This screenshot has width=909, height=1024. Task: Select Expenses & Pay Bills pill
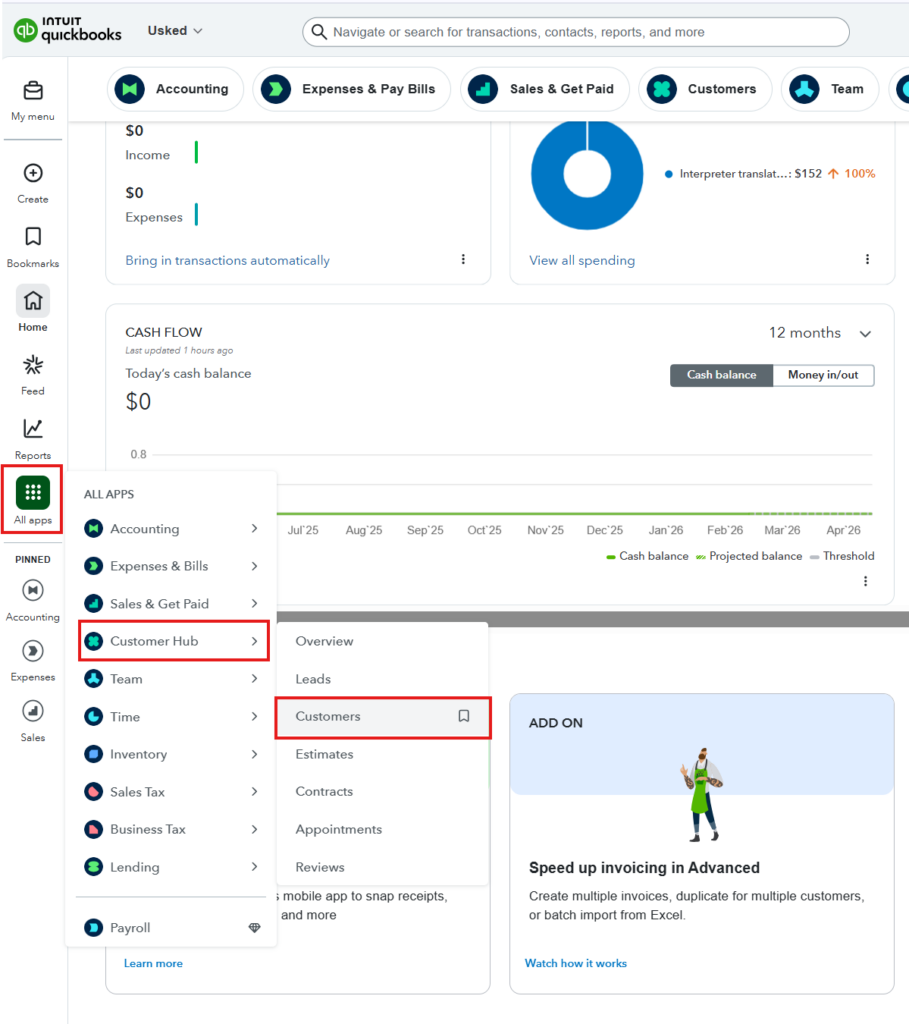[351, 89]
